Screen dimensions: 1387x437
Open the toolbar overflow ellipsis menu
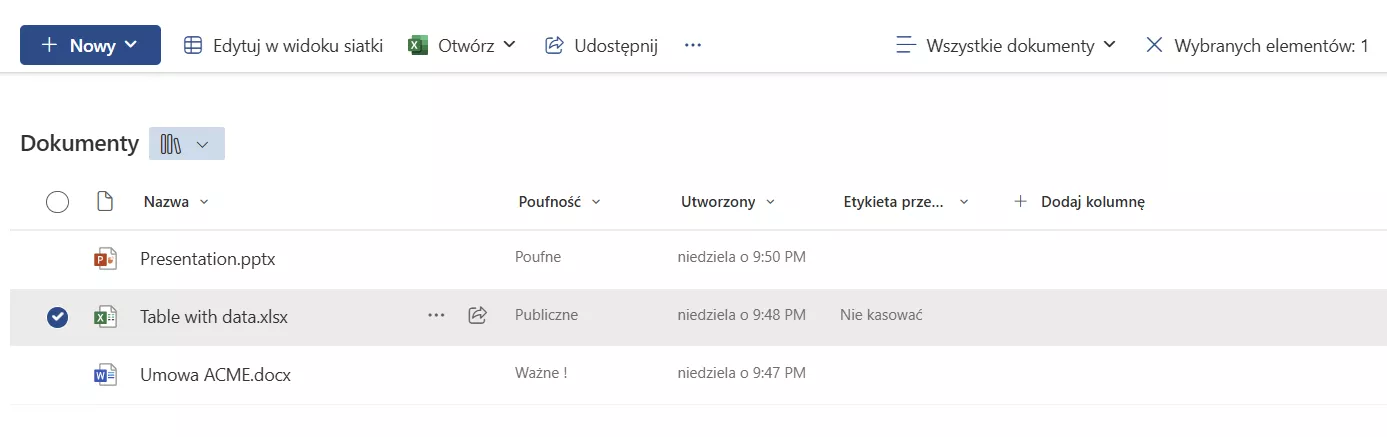pos(693,46)
